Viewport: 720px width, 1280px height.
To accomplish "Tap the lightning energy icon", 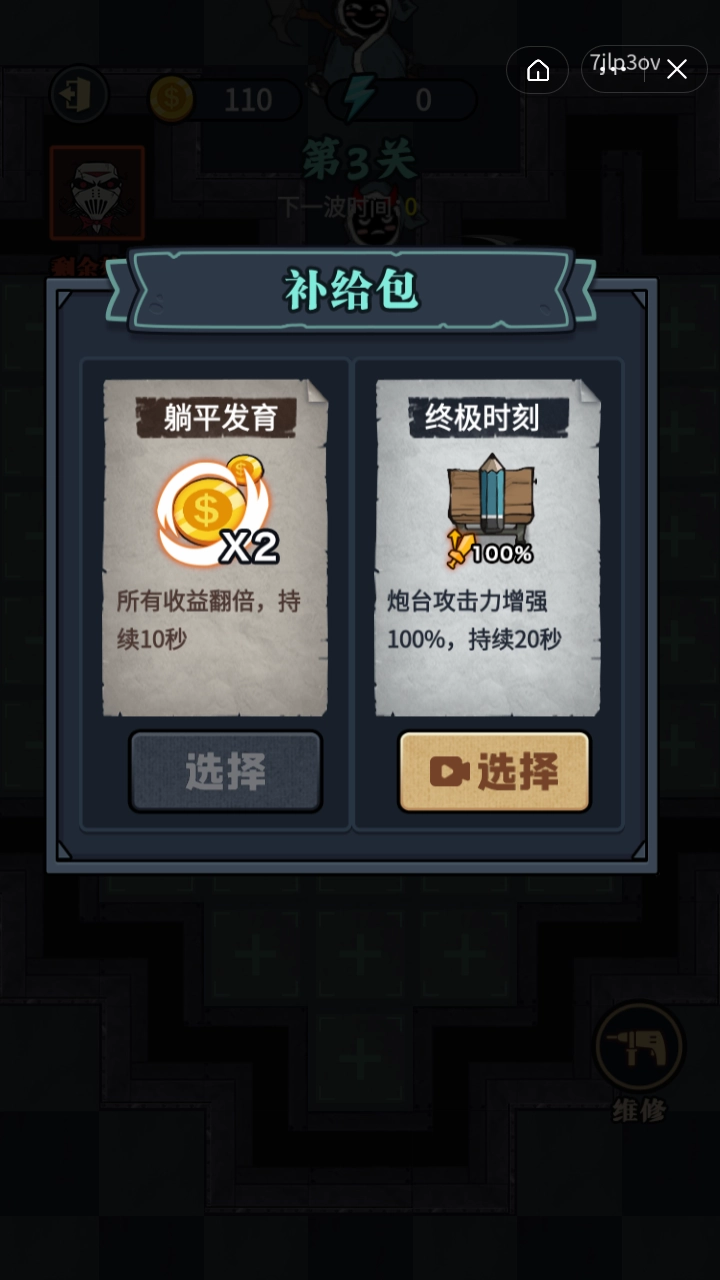I will click(358, 98).
